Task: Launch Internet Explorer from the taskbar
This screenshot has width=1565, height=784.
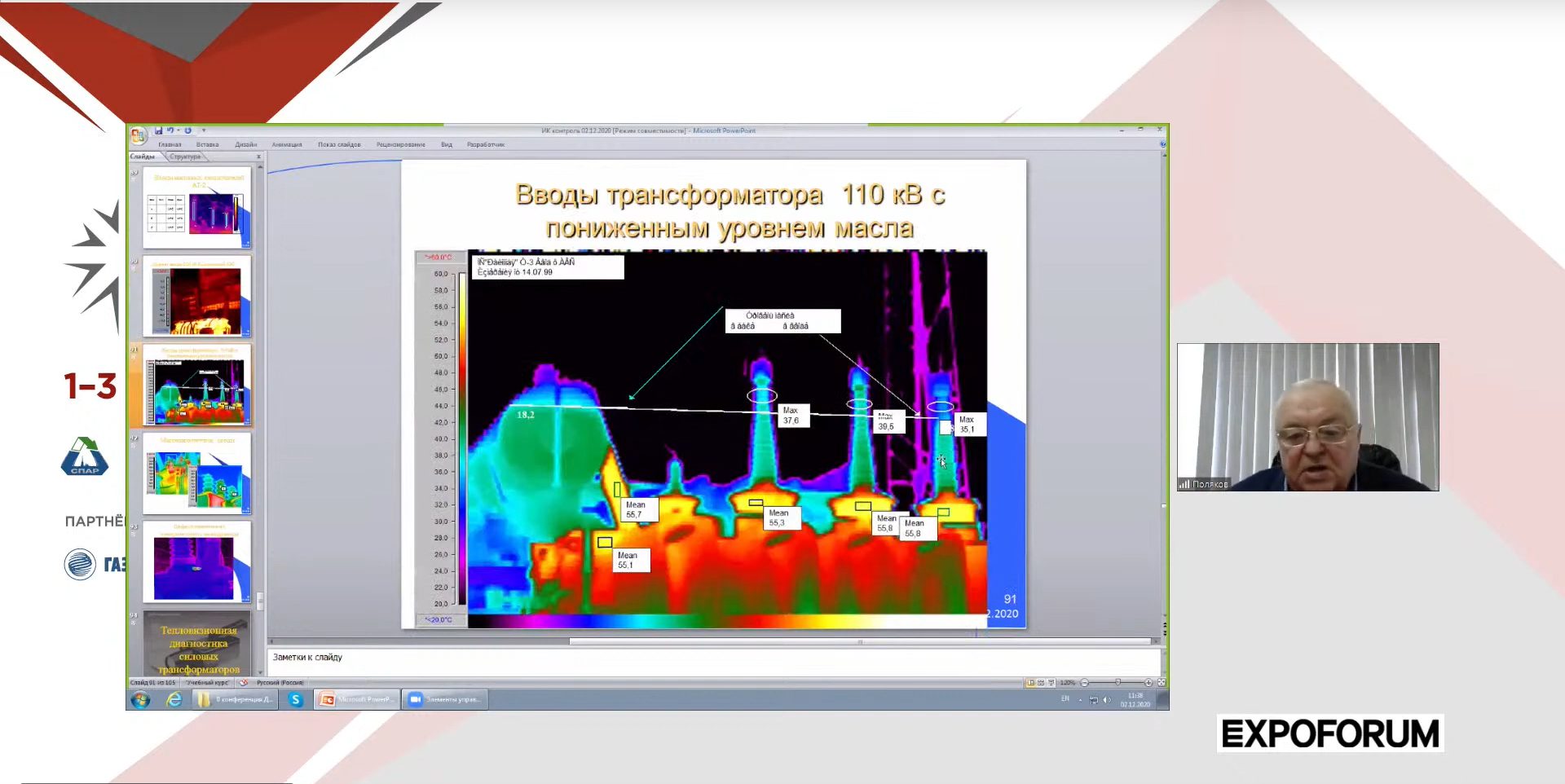Action: click(174, 699)
